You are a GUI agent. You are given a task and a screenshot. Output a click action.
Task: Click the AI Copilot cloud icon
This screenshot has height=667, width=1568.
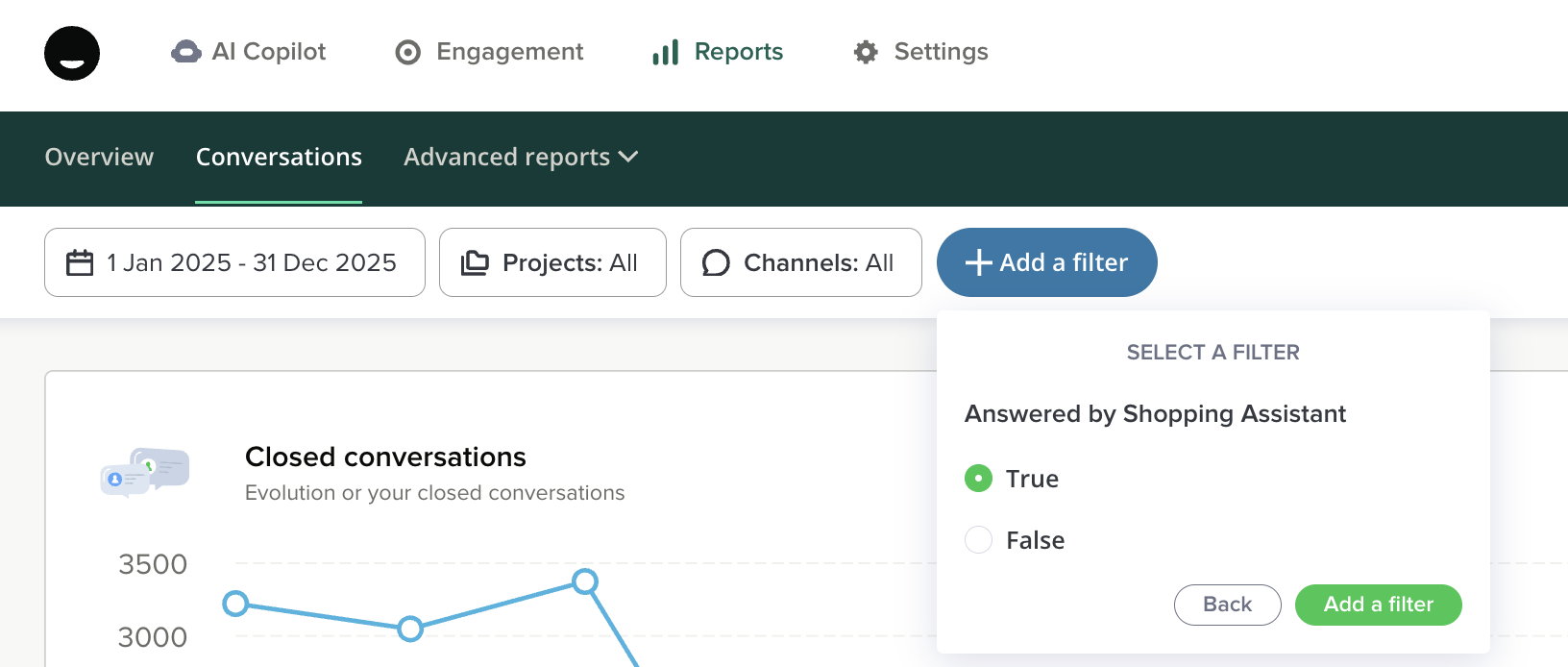[x=185, y=52]
